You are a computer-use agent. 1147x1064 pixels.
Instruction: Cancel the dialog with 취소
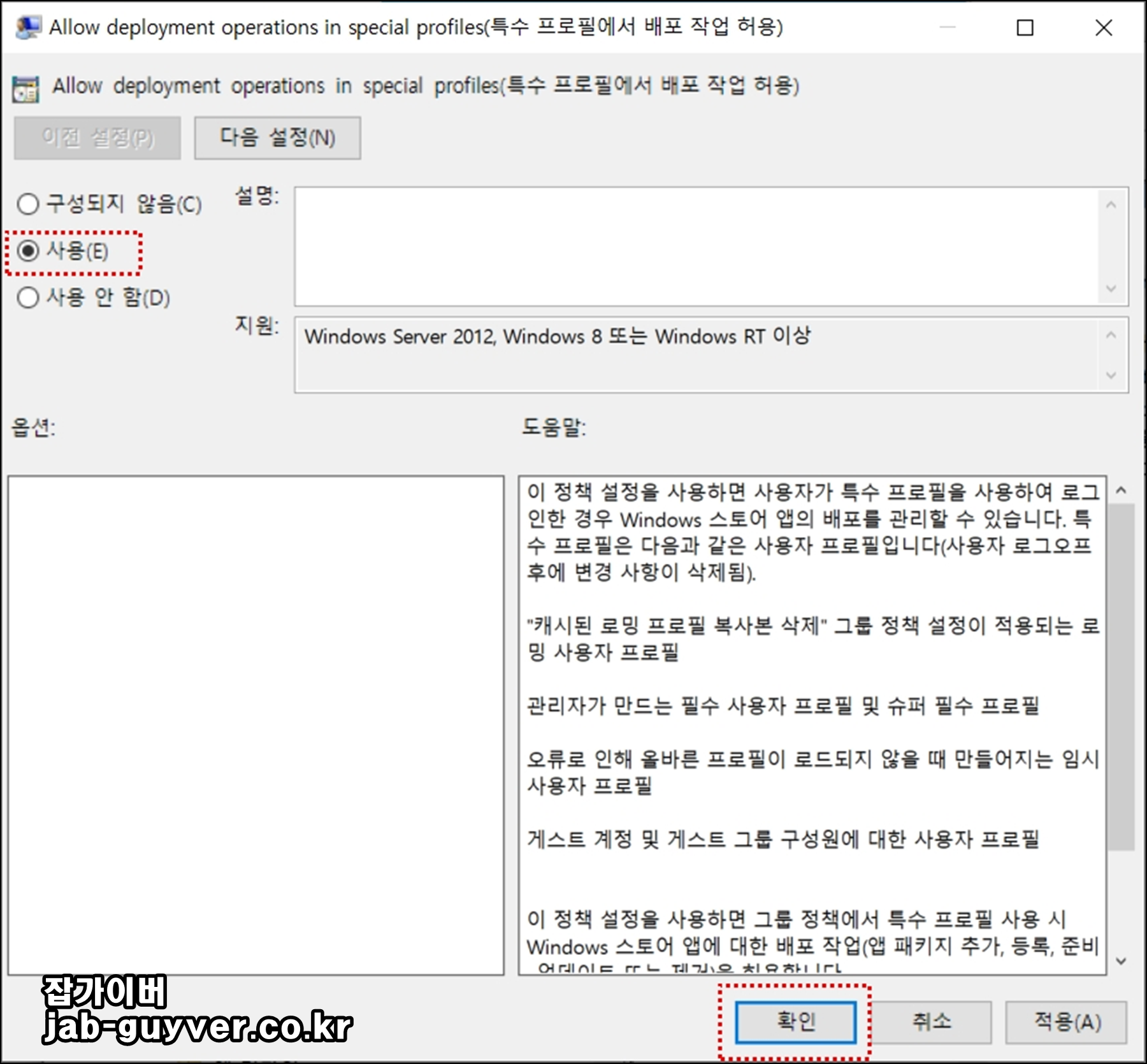pyautogui.click(x=931, y=1022)
